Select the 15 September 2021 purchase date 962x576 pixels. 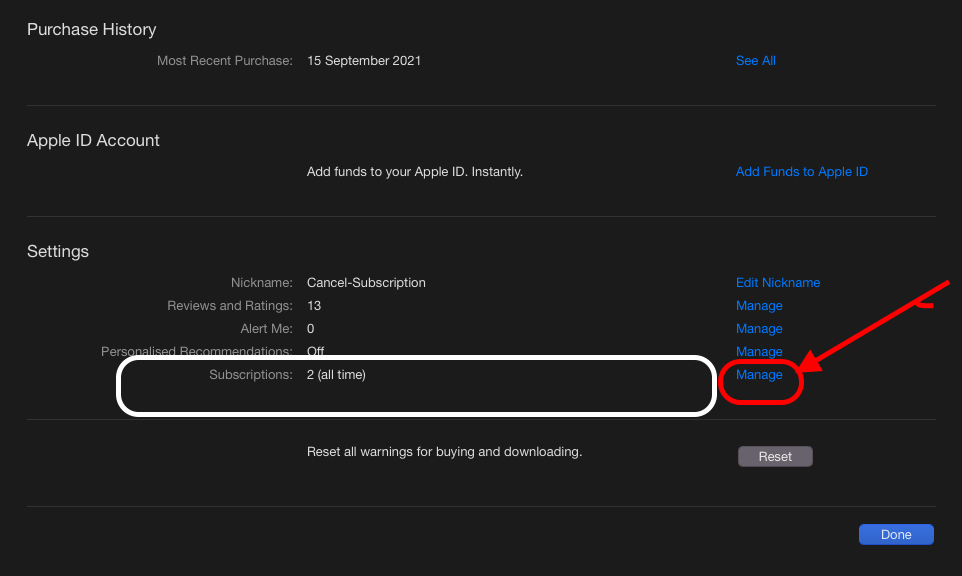[x=364, y=61]
